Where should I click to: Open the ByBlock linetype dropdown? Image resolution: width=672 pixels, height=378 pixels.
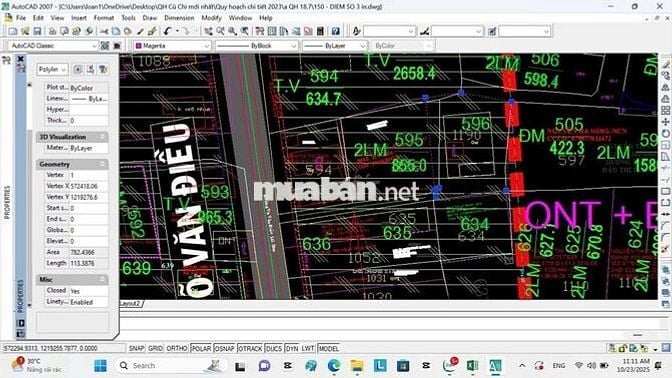click(x=257, y=45)
